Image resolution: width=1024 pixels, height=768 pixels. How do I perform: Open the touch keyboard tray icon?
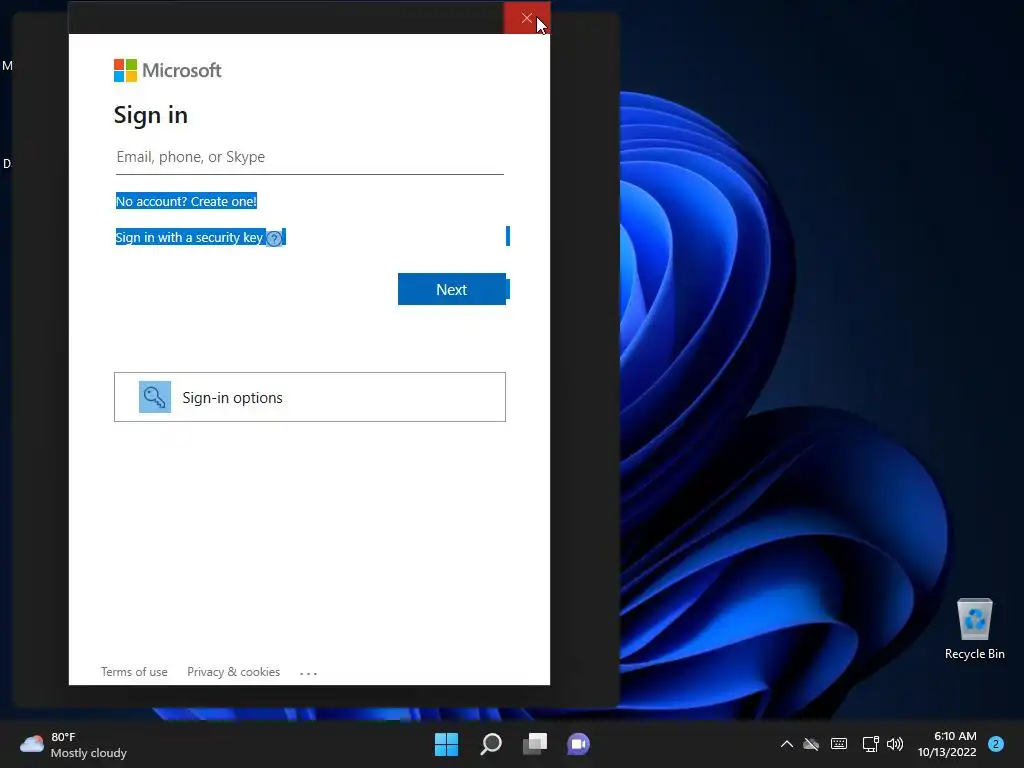pos(839,744)
